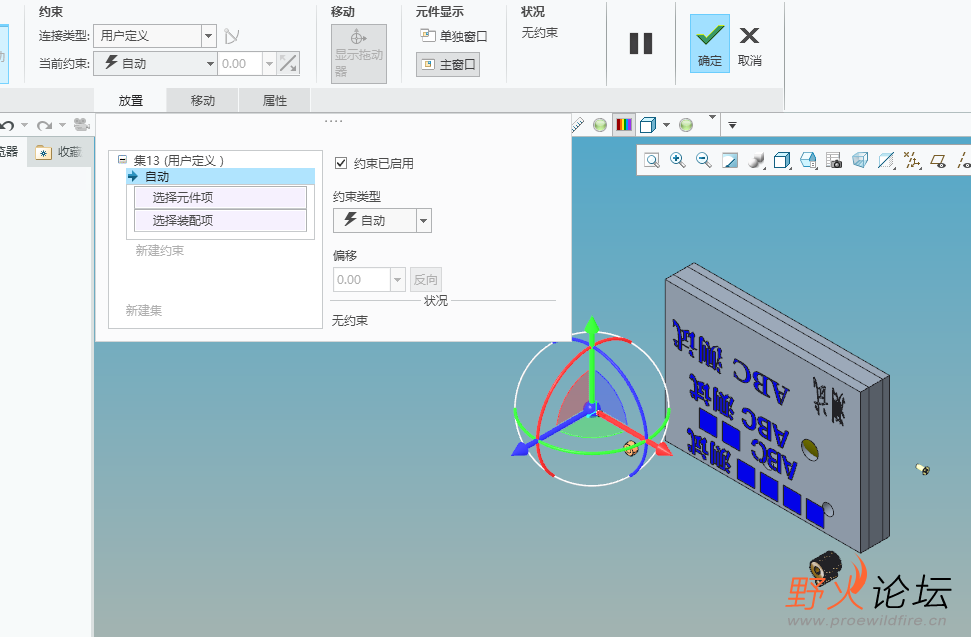Open the undo history dropdown arrow
This screenshot has height=637, width=971.
[24, 125]
